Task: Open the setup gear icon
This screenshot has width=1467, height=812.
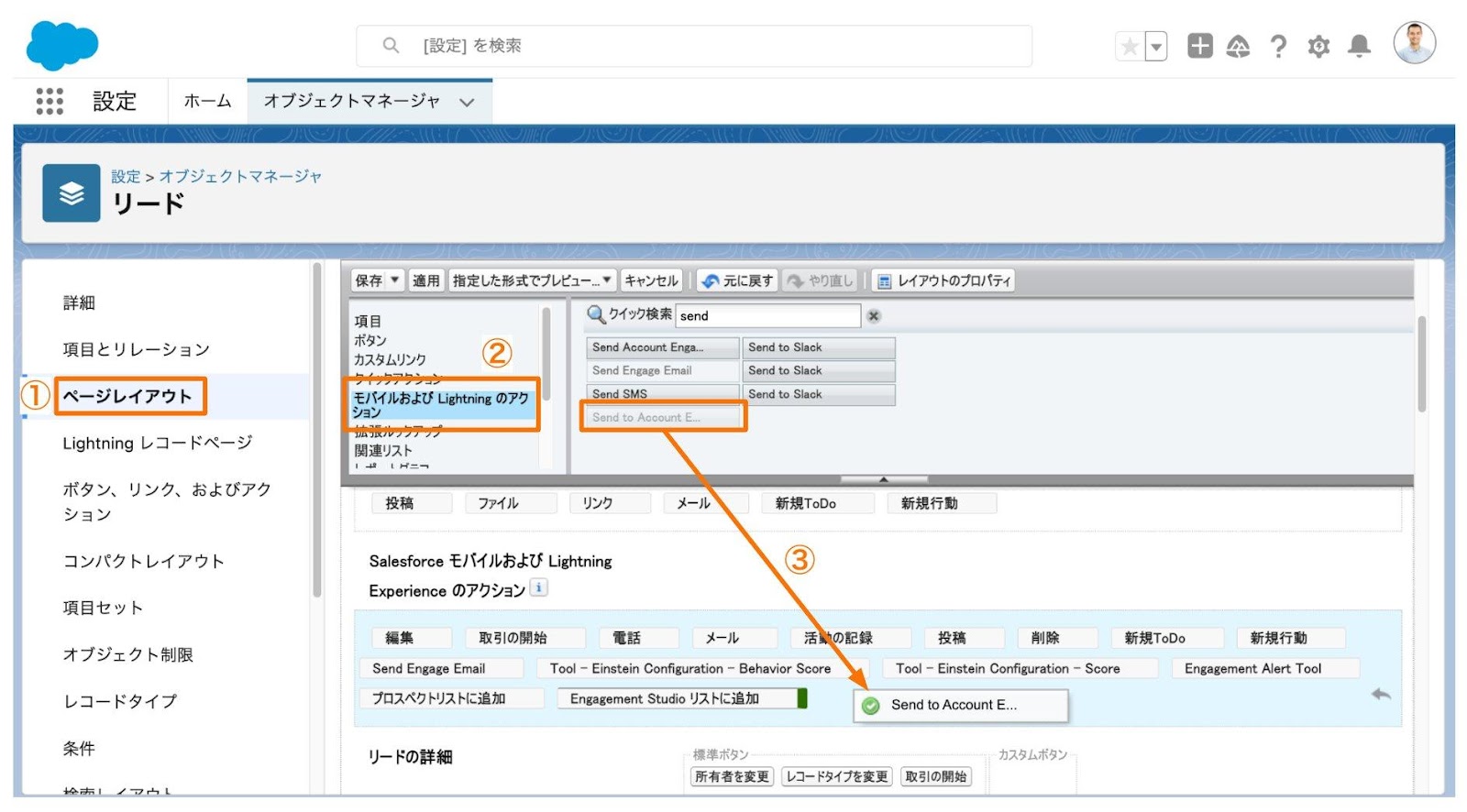Action: click(1318, 46)
